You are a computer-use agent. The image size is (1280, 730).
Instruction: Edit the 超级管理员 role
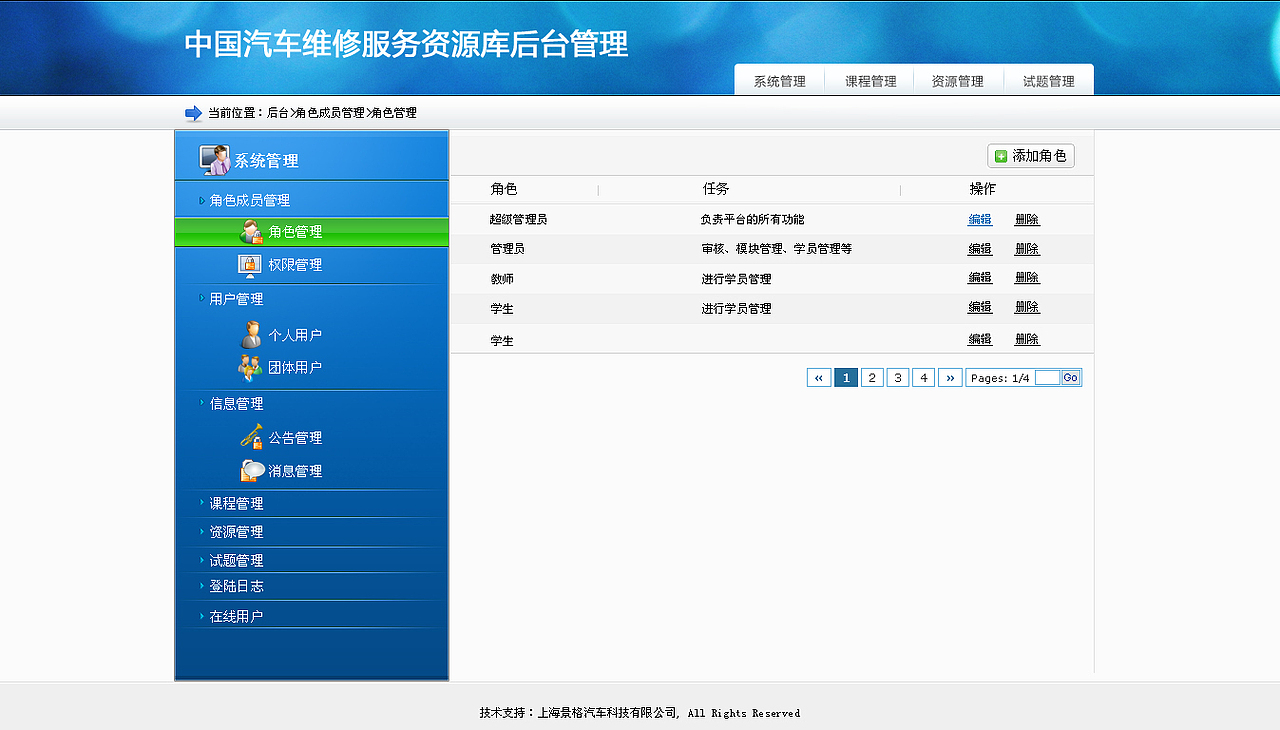pyautogui.click(x=980, y=219)
